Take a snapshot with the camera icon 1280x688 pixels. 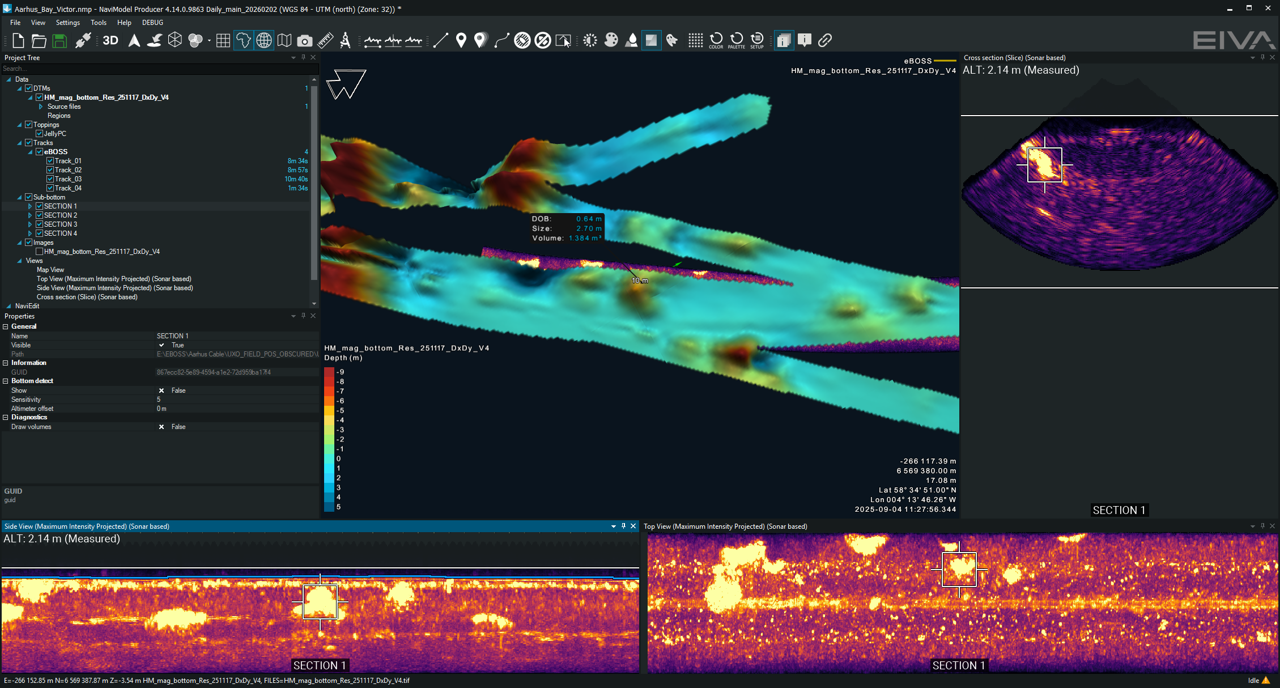pyautogui.click(x=305, y=41)
